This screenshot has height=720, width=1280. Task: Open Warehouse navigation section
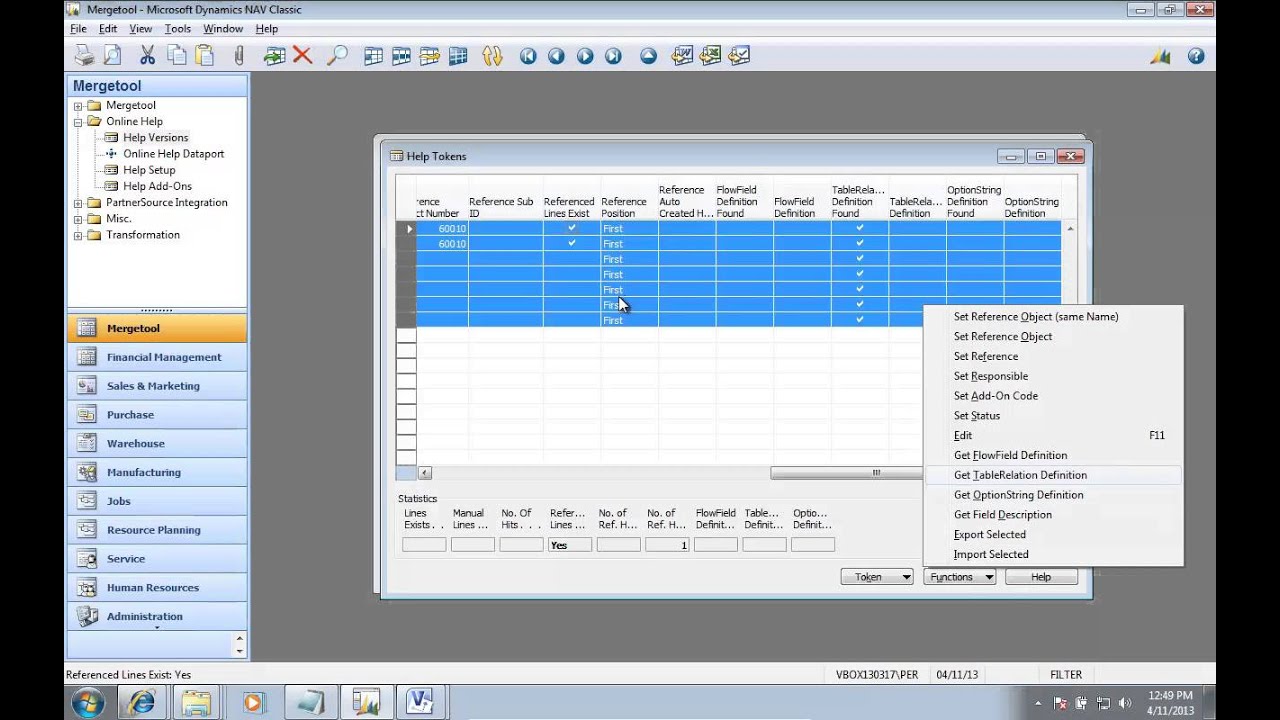pyautogui.click(x=156, y=444)
